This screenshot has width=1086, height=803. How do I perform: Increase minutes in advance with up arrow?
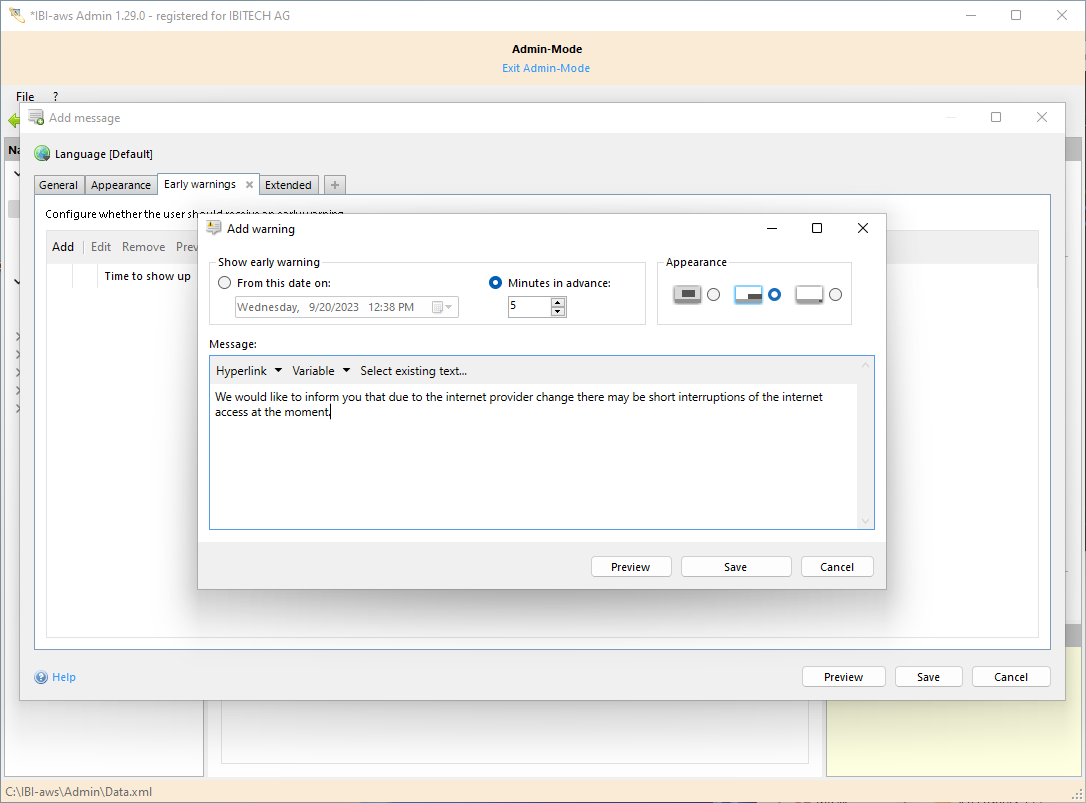click(558, 302)
